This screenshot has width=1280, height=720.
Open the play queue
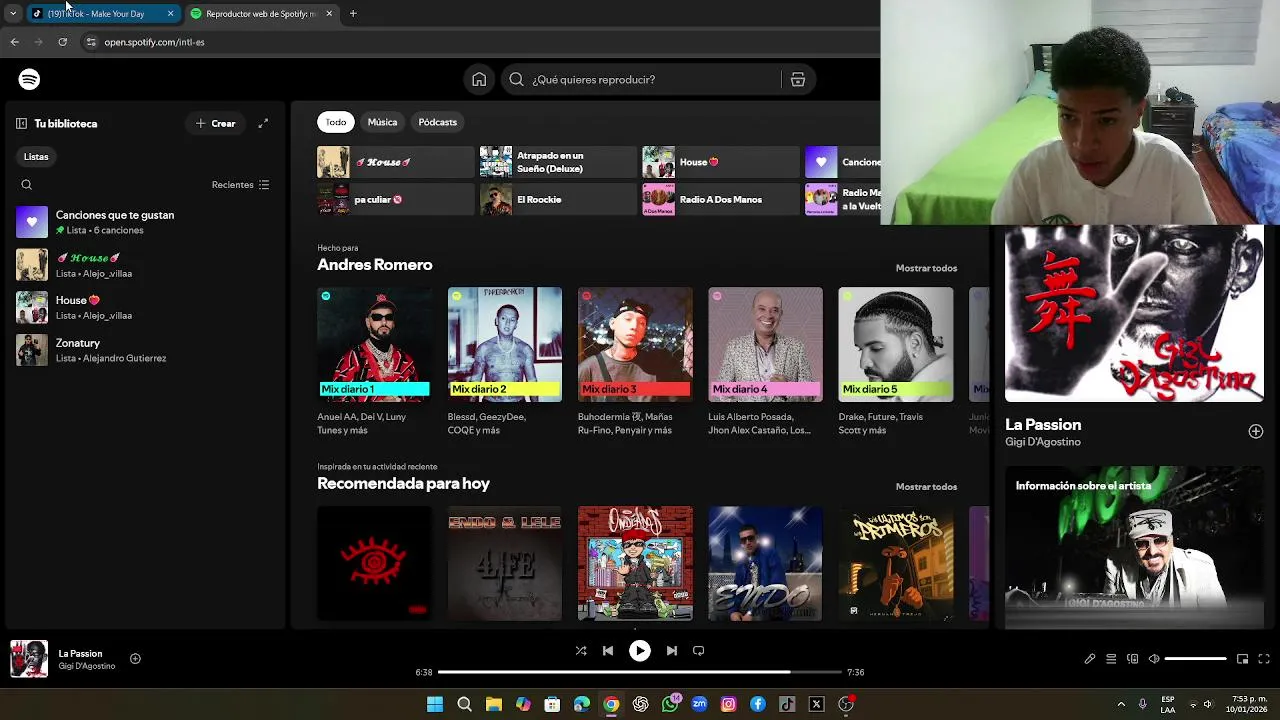coord(1111,659)
